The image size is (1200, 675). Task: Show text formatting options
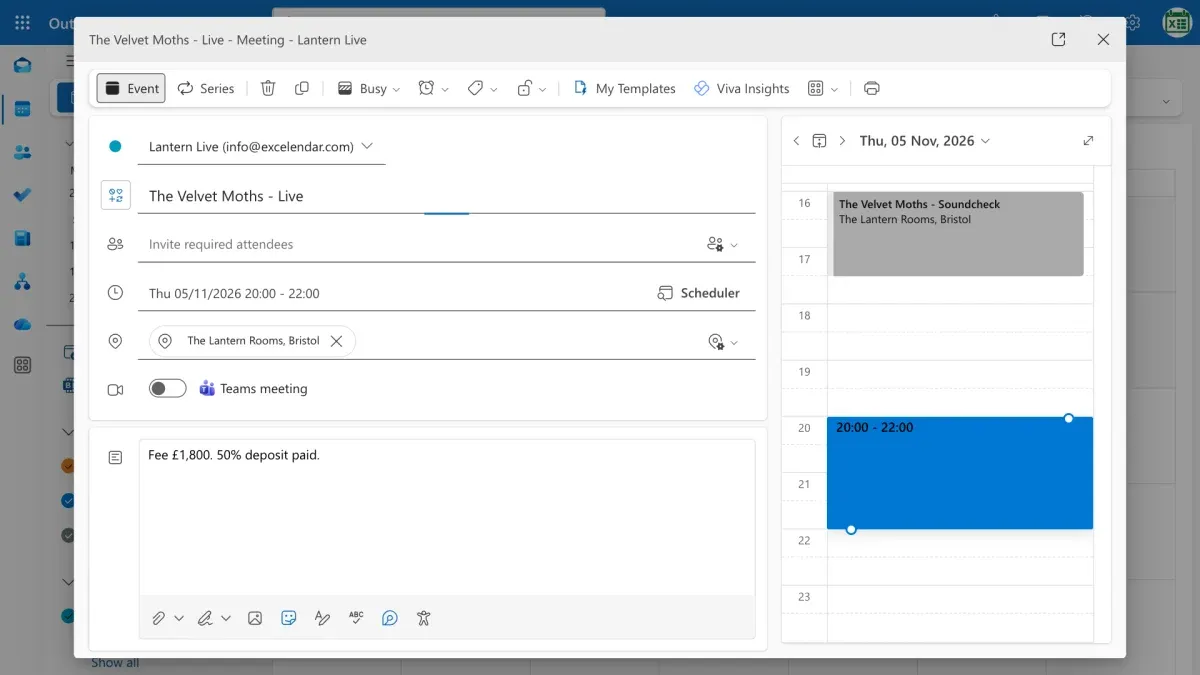coord(322,618)
